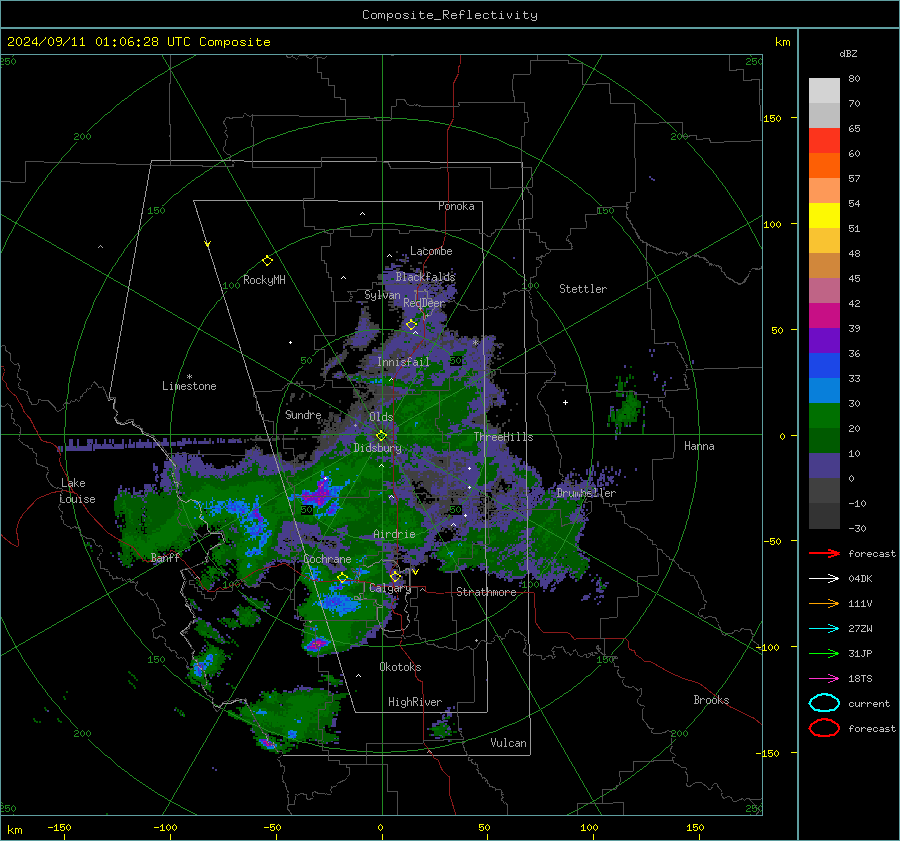Click the 42 dBZ magenta color swatch

point(824,316)
